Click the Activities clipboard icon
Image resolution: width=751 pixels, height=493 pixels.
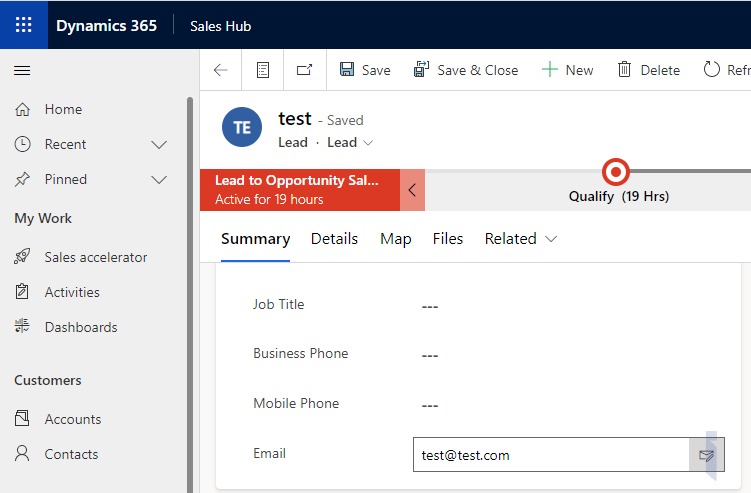(x=22, y=291)
